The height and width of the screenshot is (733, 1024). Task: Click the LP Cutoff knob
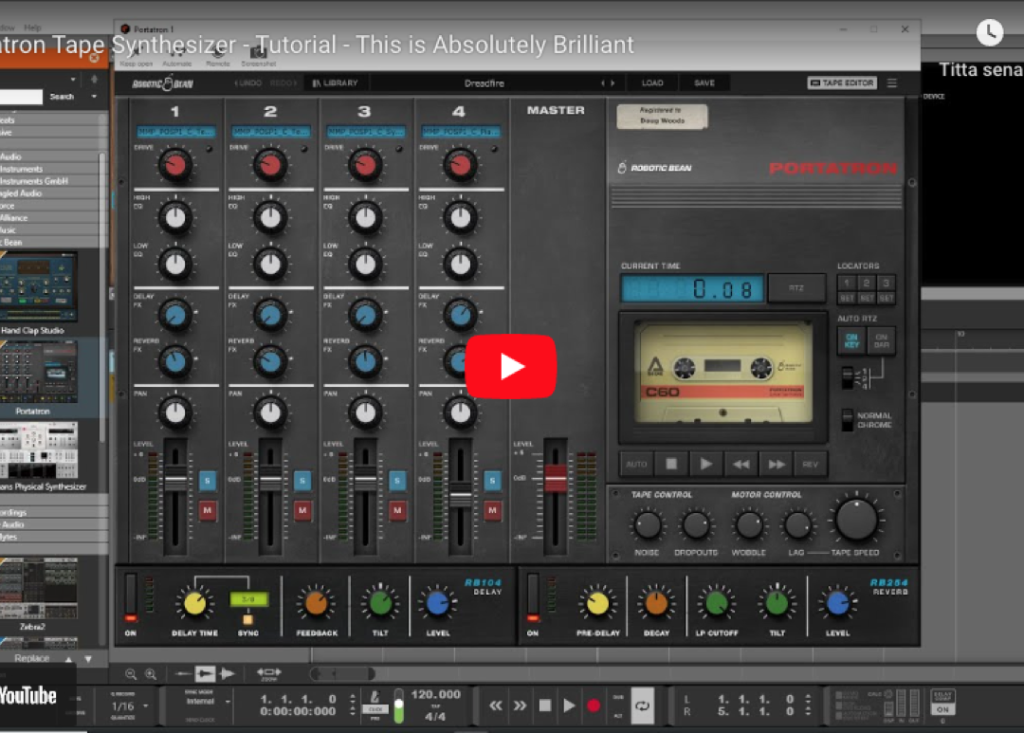716,604
